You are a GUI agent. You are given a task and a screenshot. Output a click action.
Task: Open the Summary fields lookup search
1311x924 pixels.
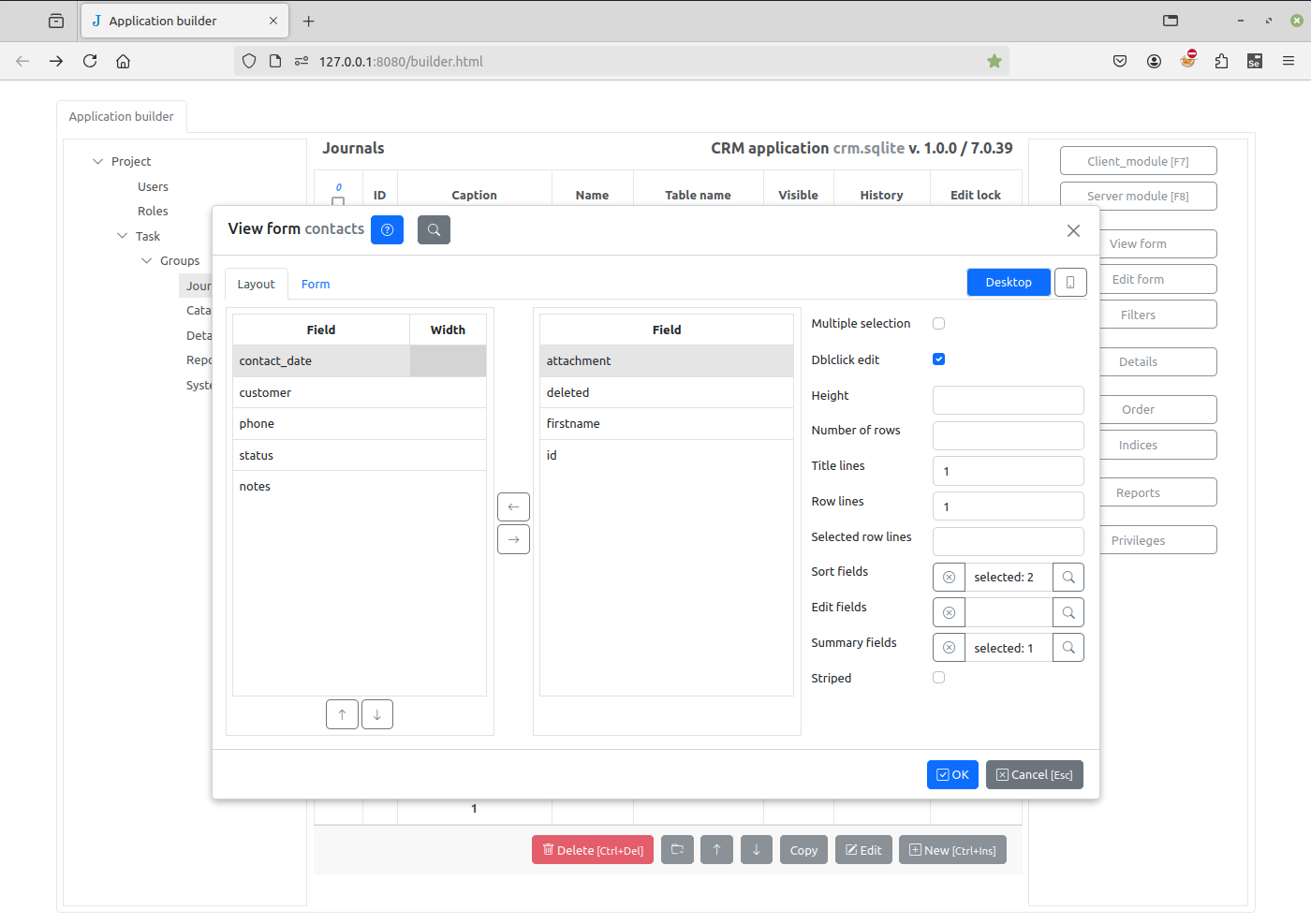pyautogui.click(x=1068, y=648)
